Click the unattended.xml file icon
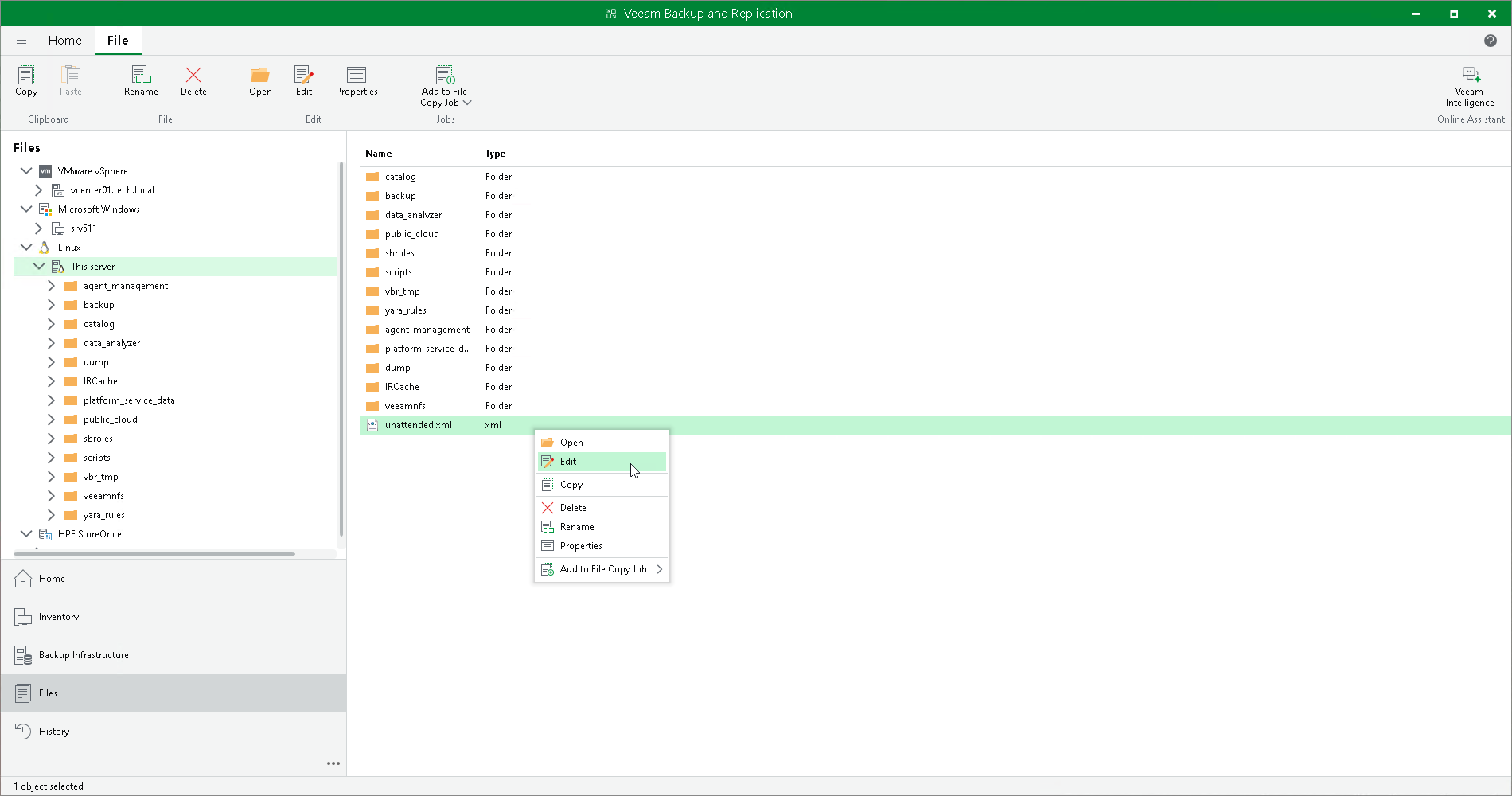Viewport: 1512px width, 796px height. 372,425
